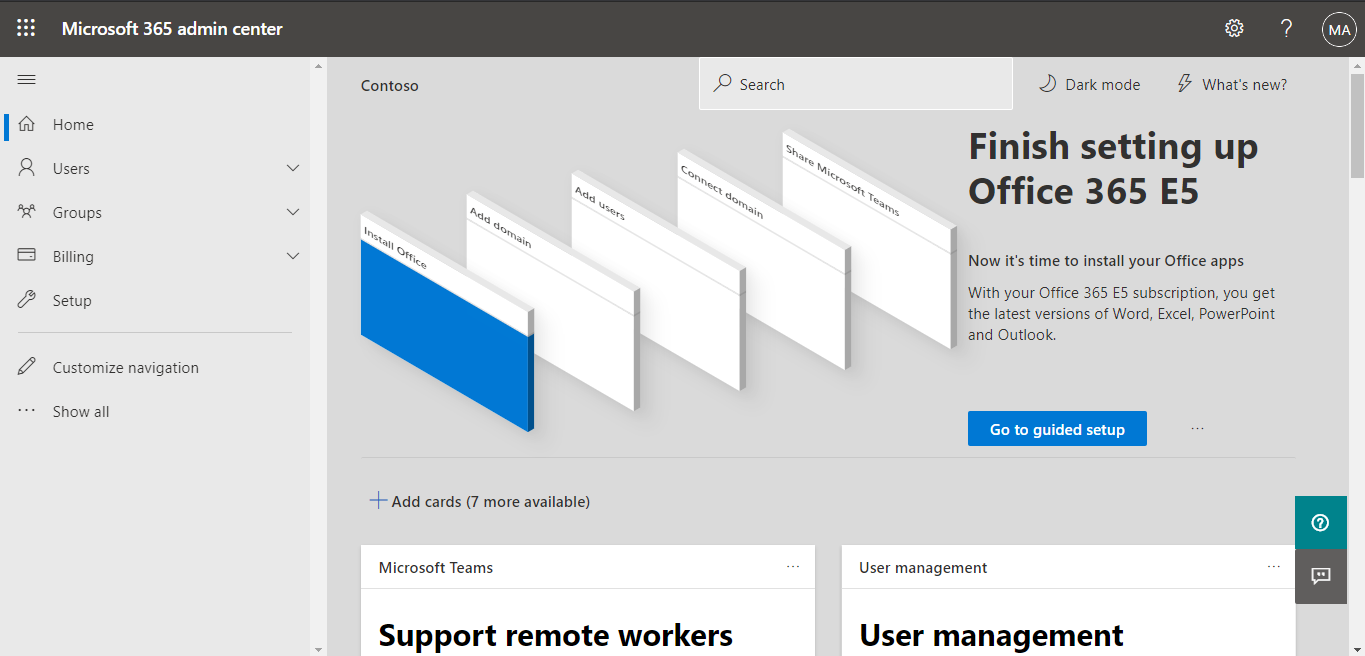The image size is (1365, 656).
Task: Expand the Groups section
Action: 292,212
